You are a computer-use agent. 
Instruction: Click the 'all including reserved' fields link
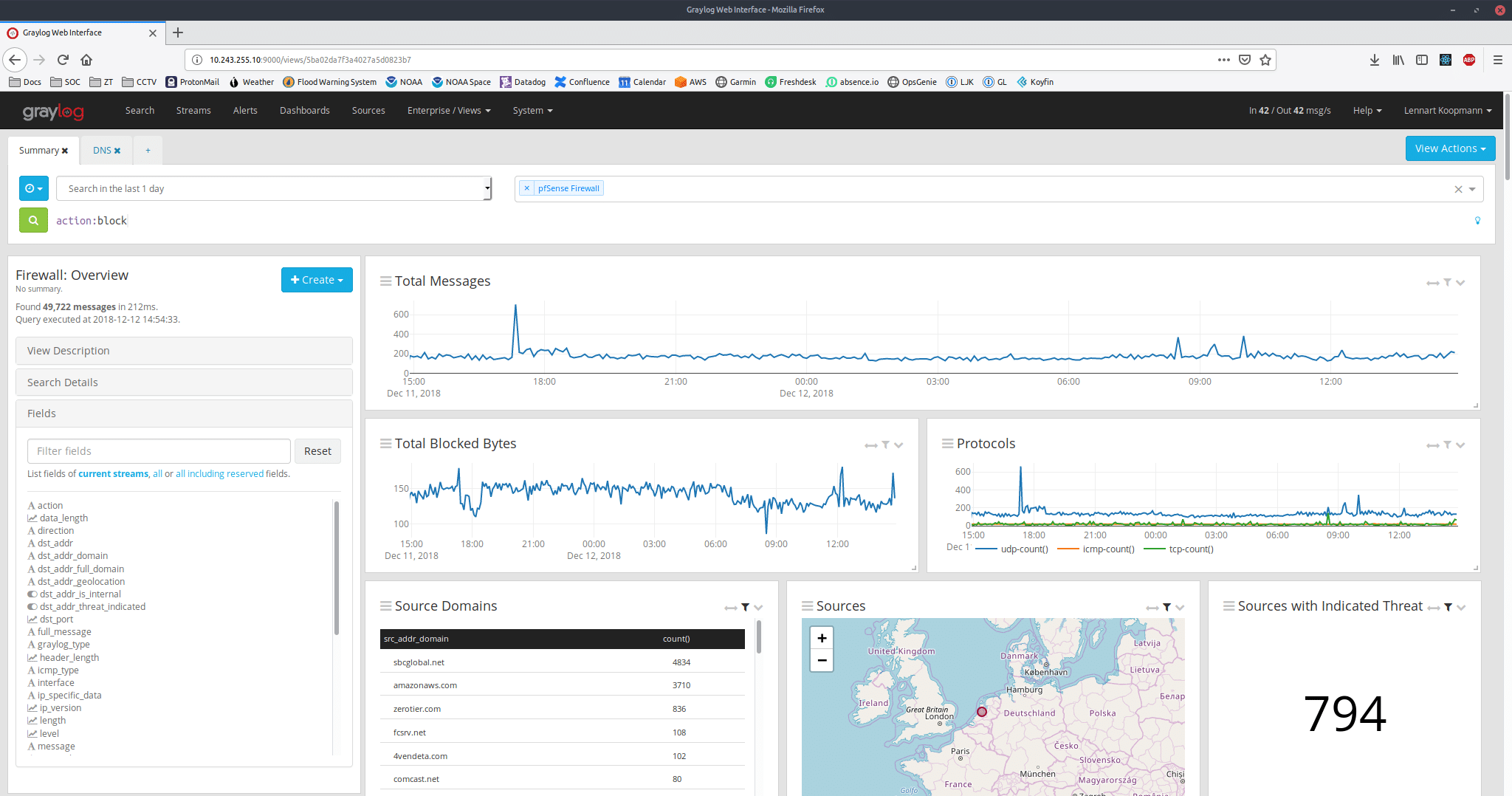coord(221,473)
